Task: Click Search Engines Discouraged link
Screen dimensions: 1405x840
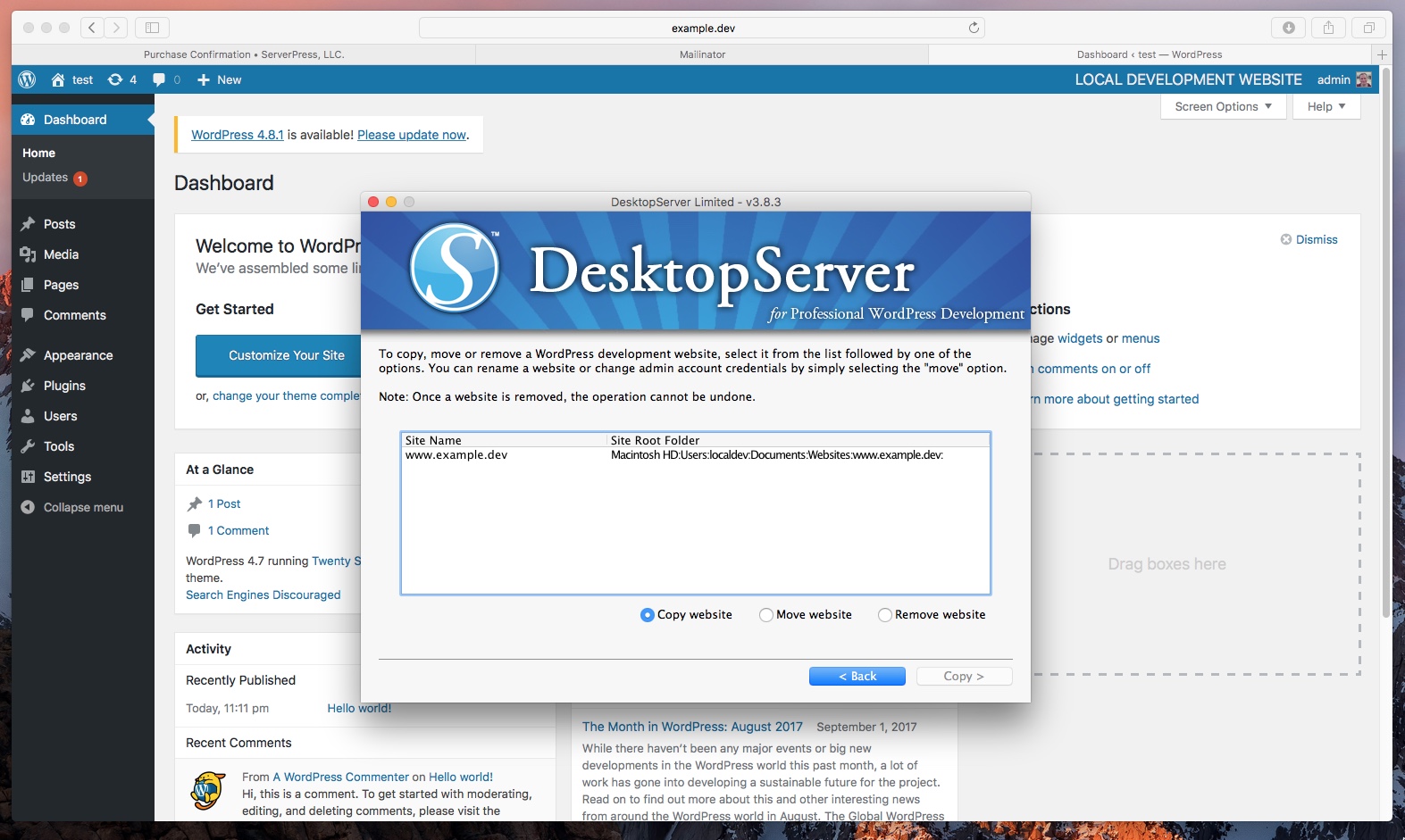Action: [263, 595]
